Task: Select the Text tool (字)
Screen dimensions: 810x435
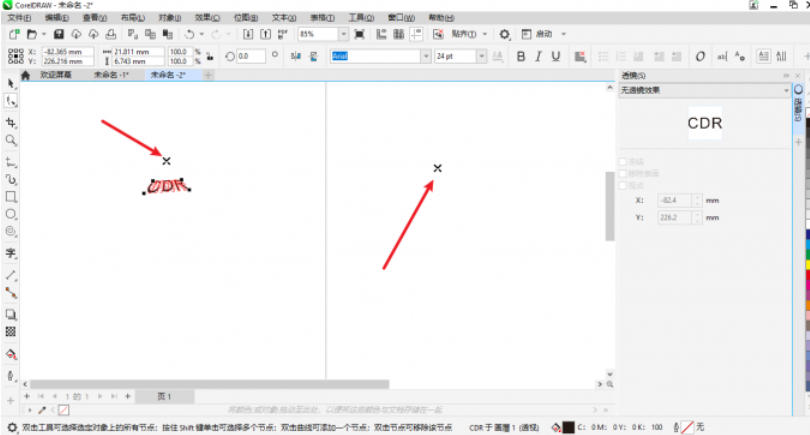Action: pyautogui.click(x=11, y=253)
